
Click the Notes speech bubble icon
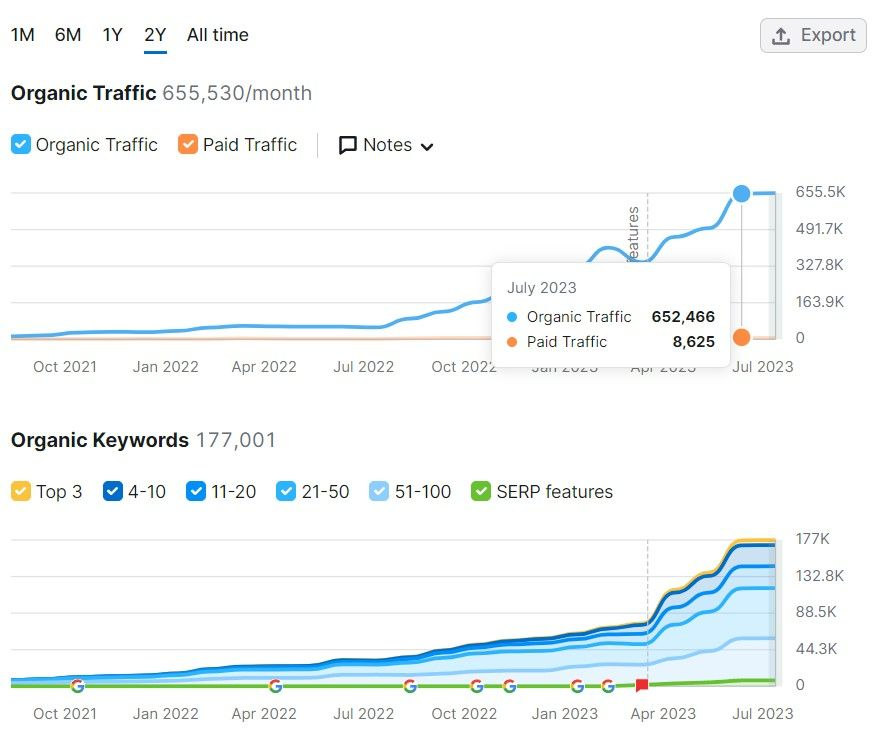pyautogui.click(x=347, y=145)
